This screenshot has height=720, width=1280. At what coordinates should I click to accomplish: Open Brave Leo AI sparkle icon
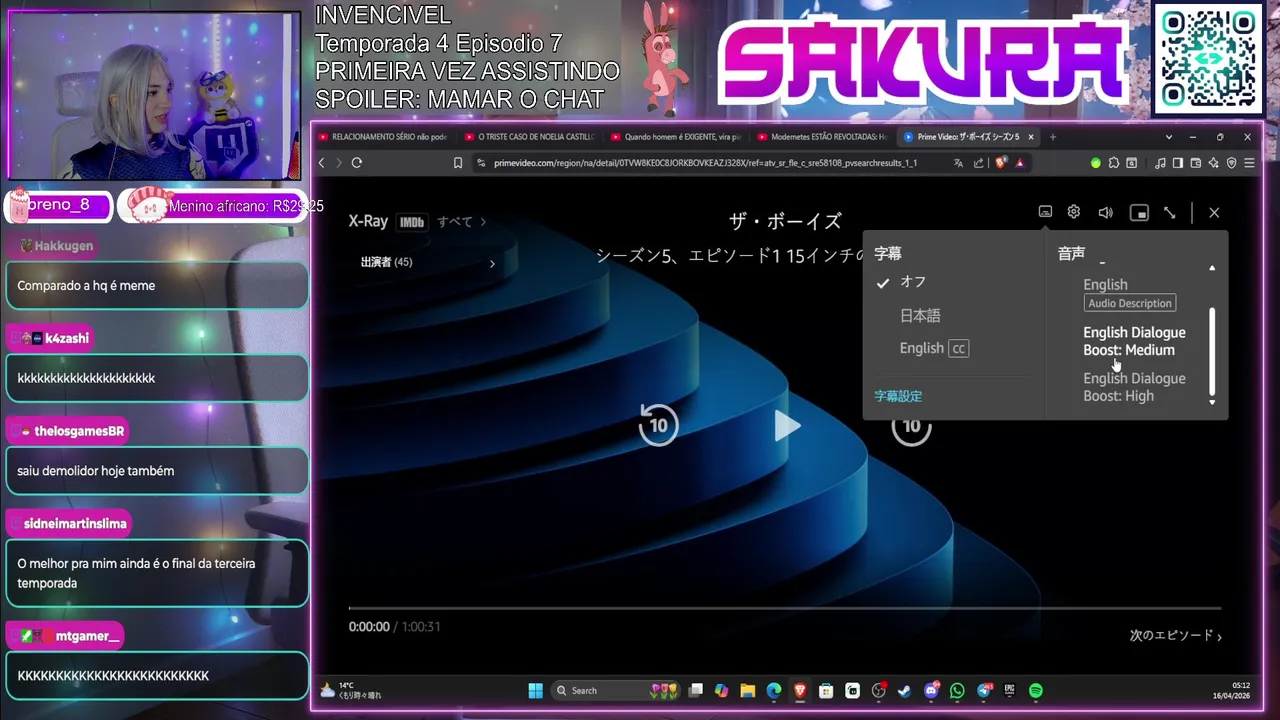tap(1213, 163)
